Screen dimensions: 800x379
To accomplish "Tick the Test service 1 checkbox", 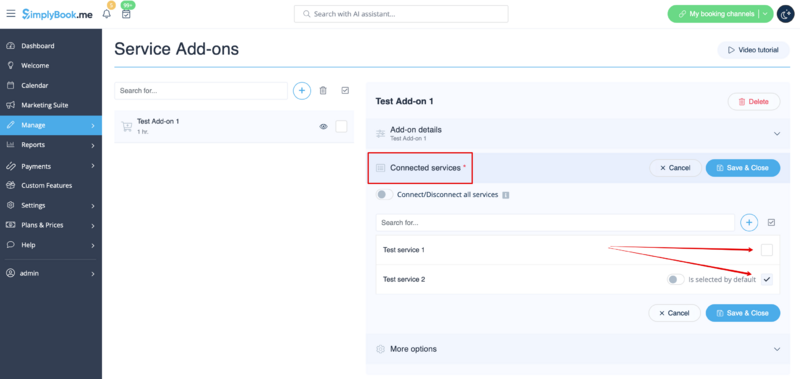I will coord(767,250).
